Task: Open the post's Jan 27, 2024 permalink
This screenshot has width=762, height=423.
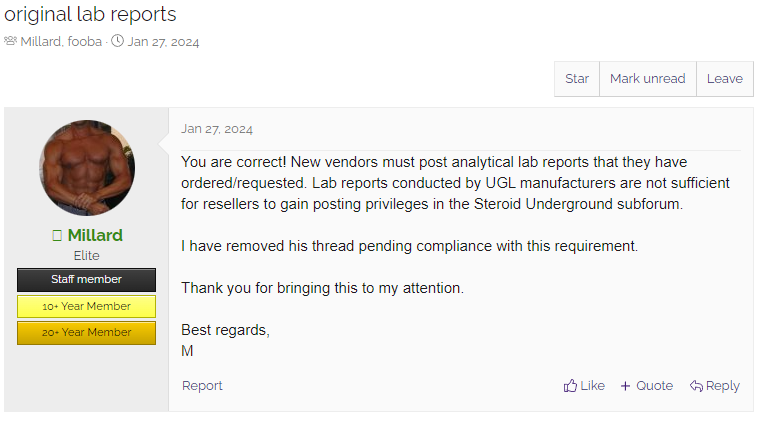Action: click(x=217, y=129)
